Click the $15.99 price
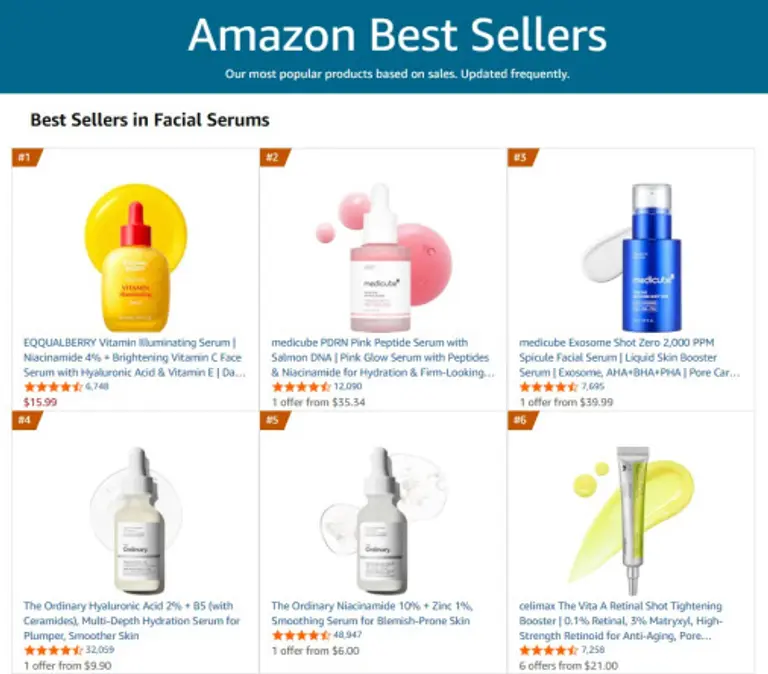This screenshot has width=768, height=674. click(x=40, y=402)
